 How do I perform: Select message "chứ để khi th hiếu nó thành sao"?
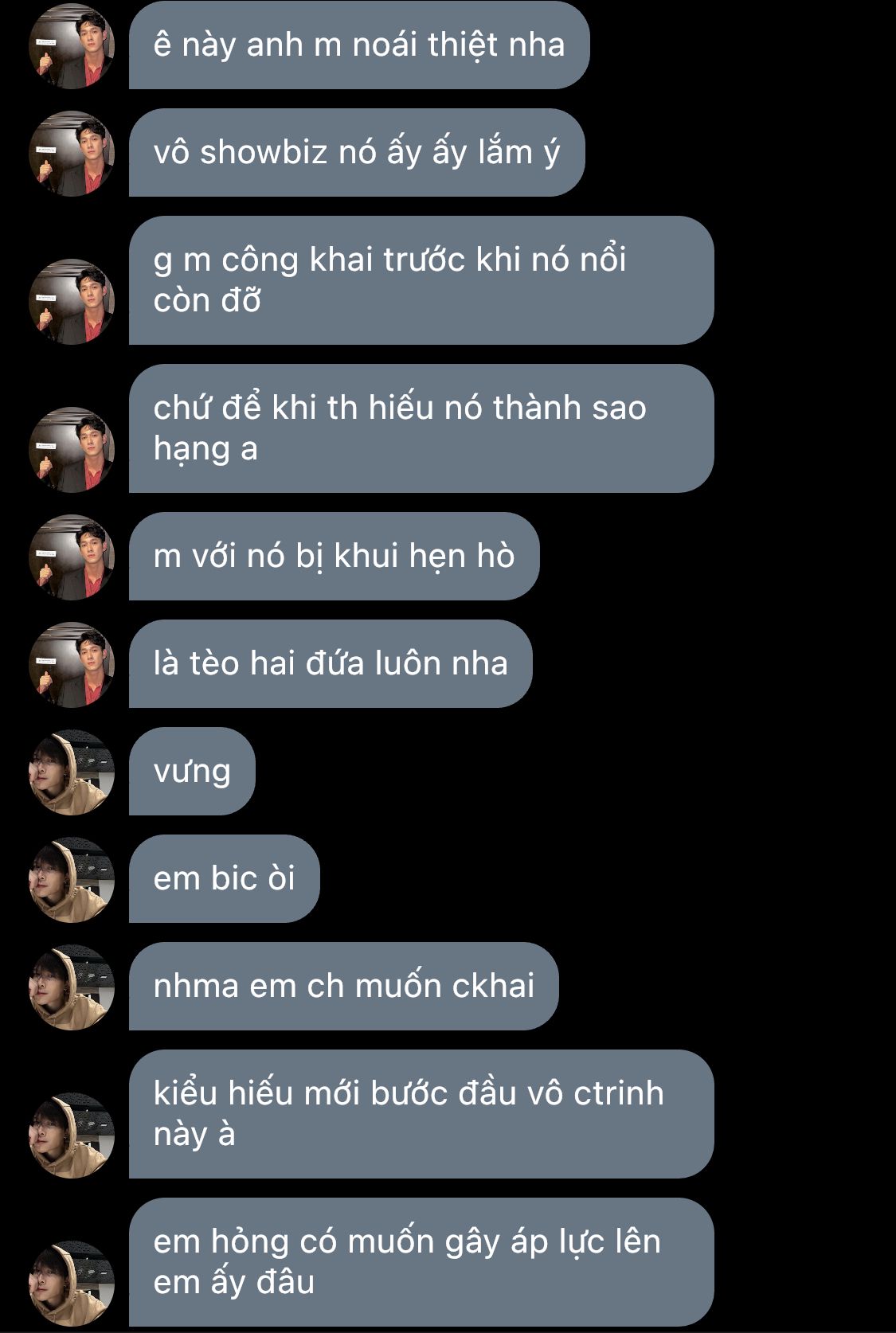tap(421, 428)
